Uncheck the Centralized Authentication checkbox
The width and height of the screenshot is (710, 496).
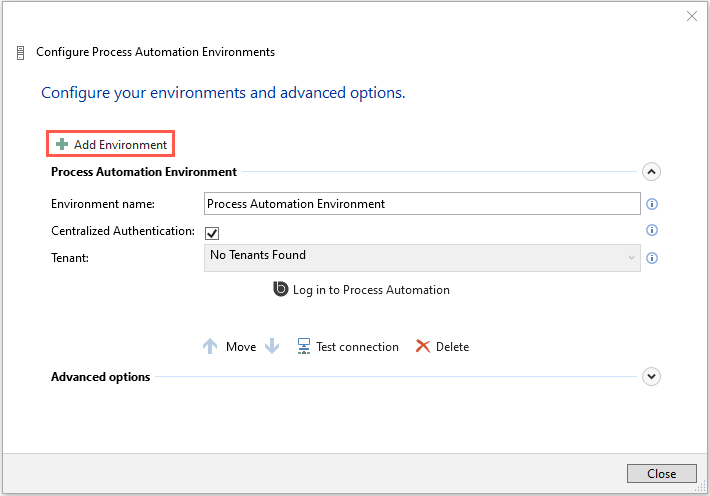tap(212, 232)
